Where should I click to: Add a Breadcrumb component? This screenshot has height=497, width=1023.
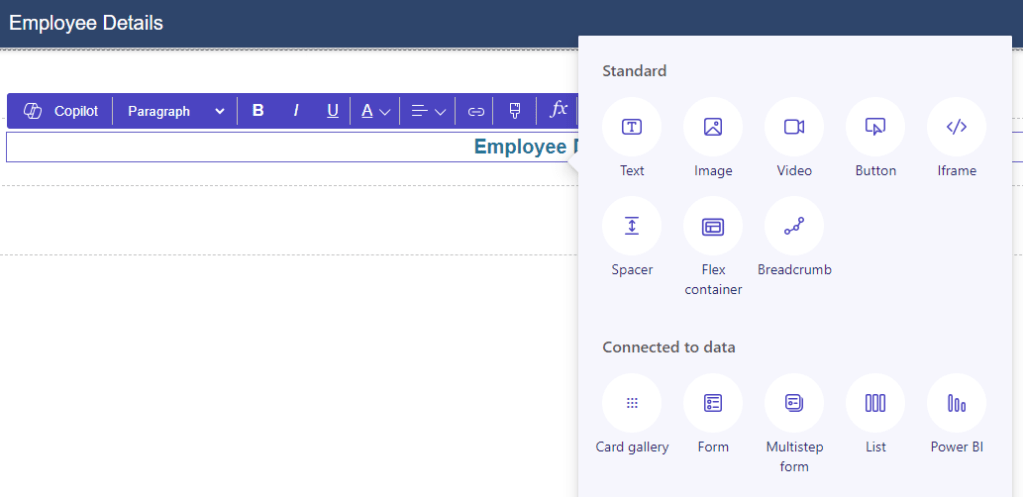(x=794, y=226)
